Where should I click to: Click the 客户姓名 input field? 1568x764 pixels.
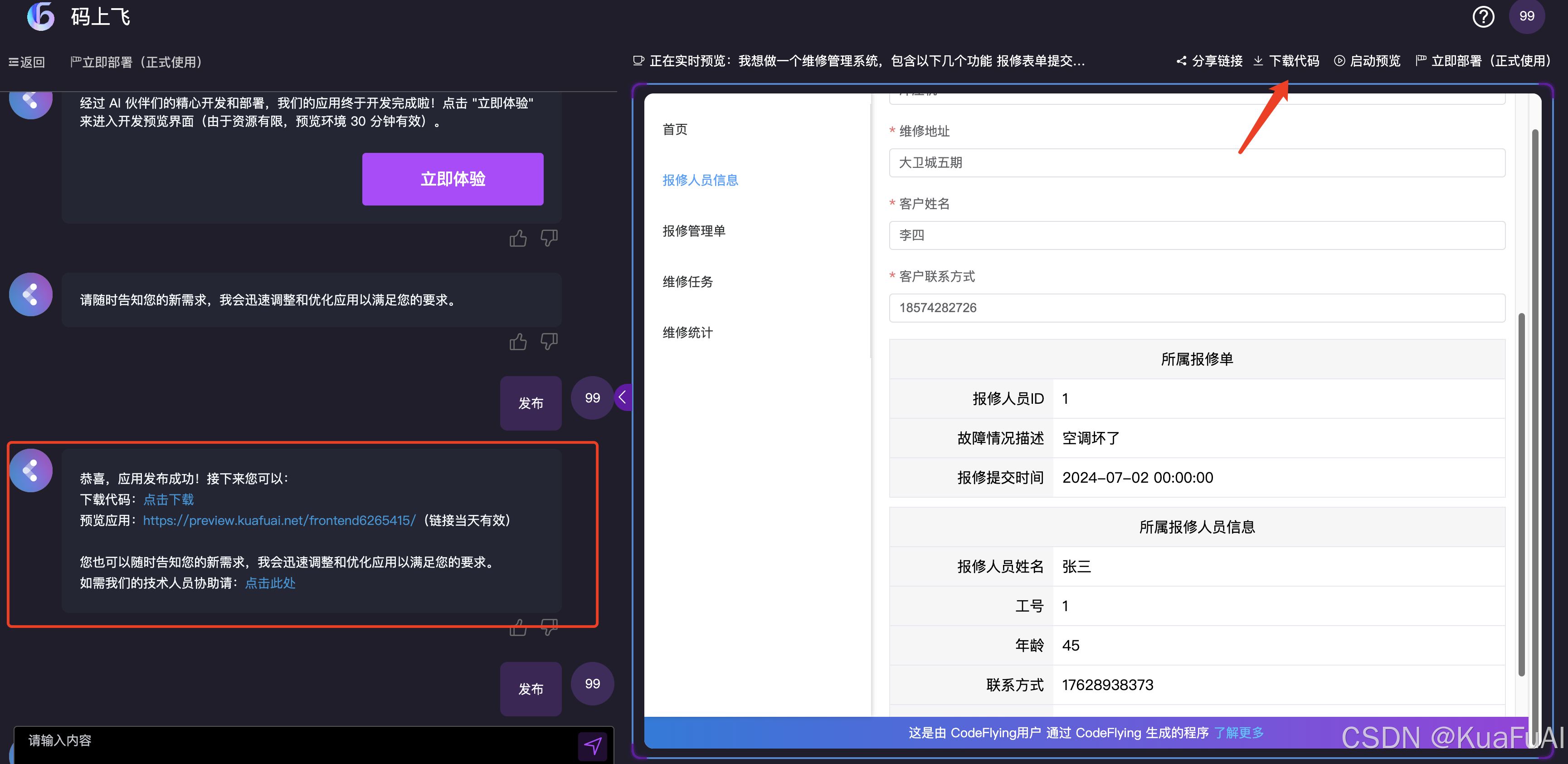click(1197, 235)
